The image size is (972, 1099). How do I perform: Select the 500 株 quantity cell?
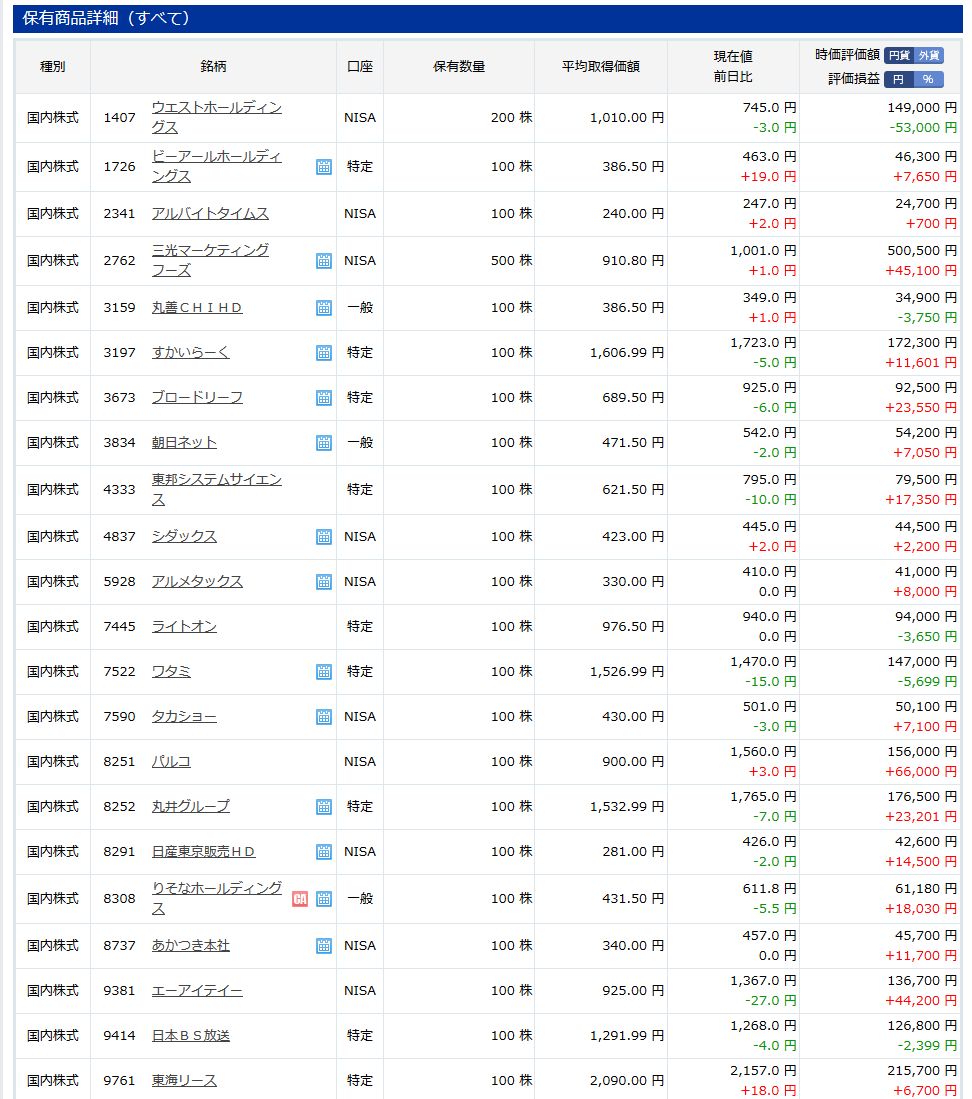coord(512,261)
